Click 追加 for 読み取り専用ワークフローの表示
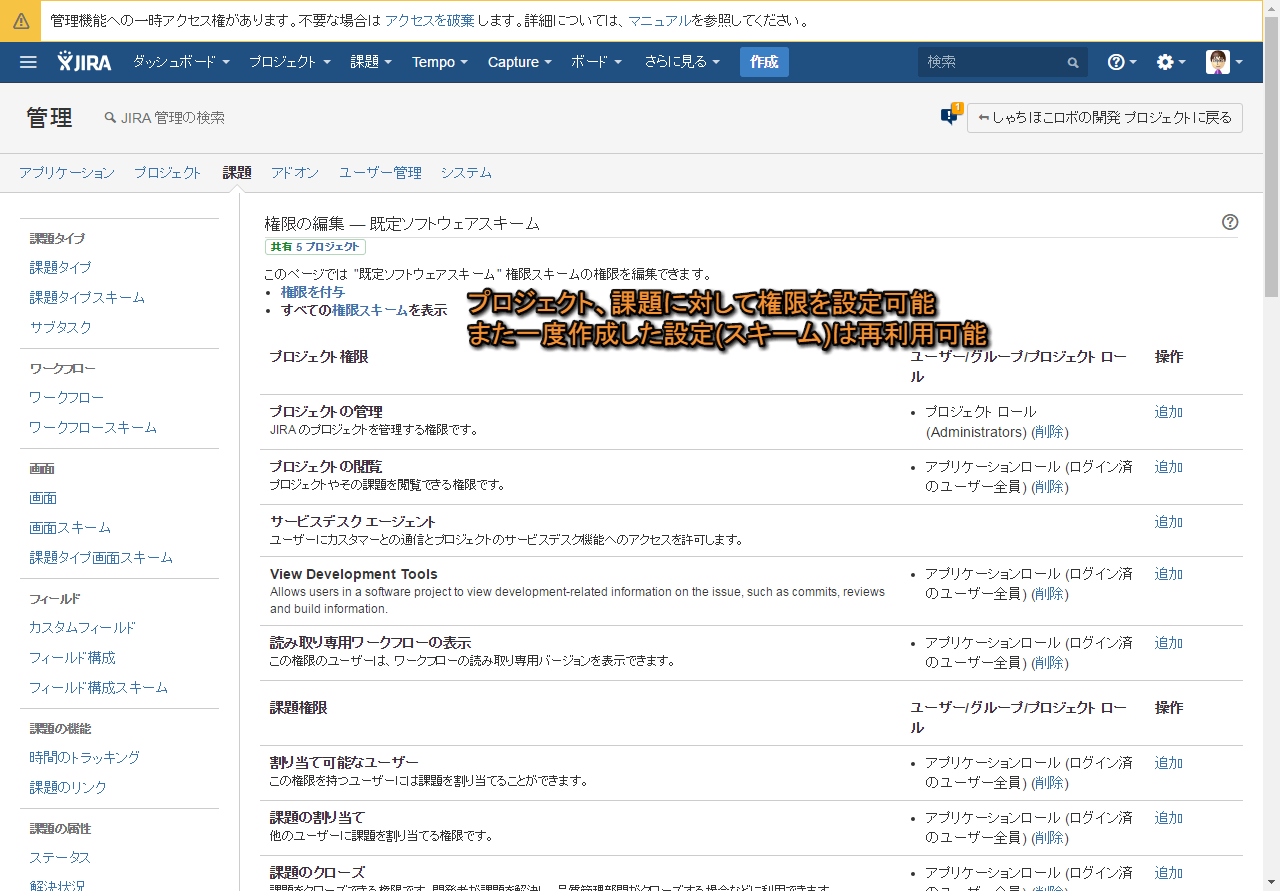Screen dimensions: 1280x891 [x=1169, y=642]
